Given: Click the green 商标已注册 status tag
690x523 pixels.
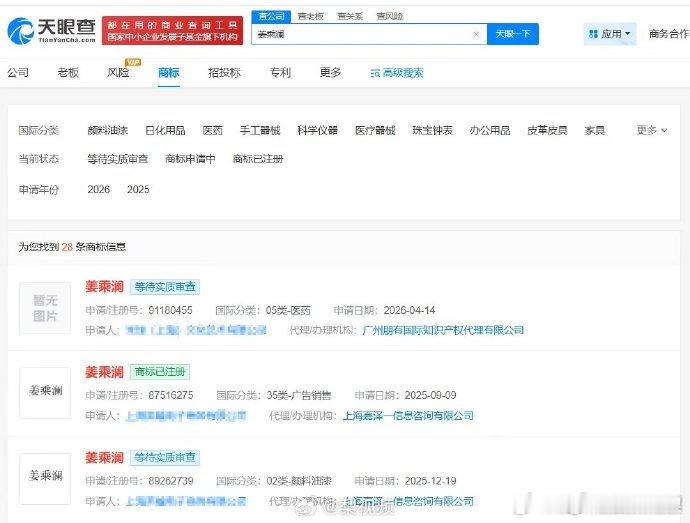Looking at the screenshot, I should [160, 372].
